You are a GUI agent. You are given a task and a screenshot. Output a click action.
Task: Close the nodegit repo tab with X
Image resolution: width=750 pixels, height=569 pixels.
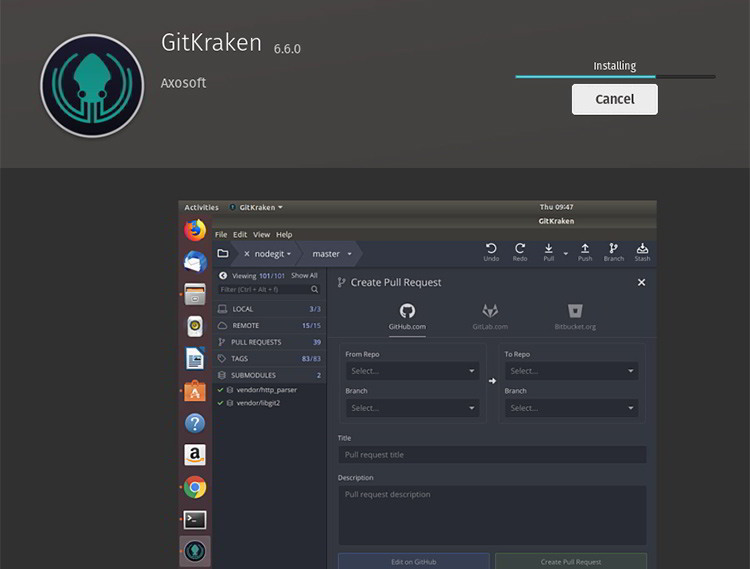[247, 254]
